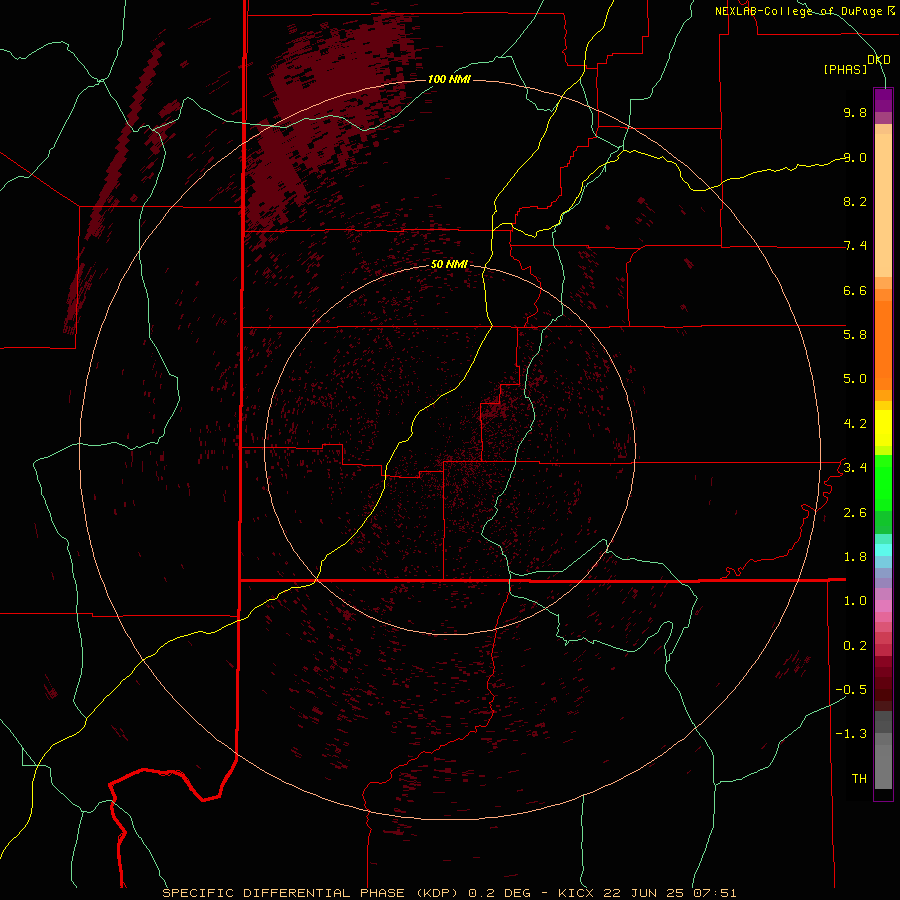Pick the yellow segment of the color bar

(883, 428)
